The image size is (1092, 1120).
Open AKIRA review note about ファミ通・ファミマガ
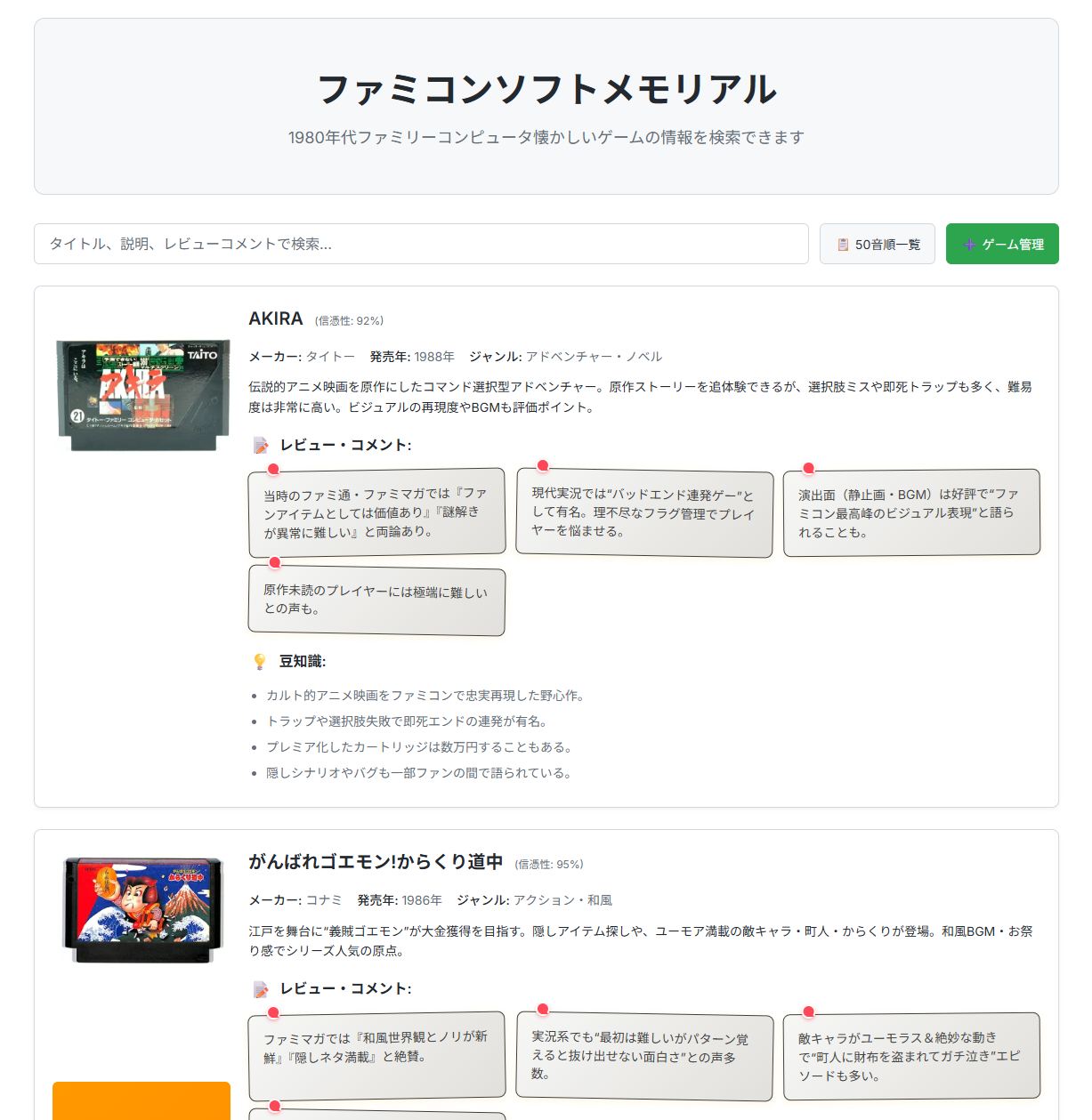376,512
